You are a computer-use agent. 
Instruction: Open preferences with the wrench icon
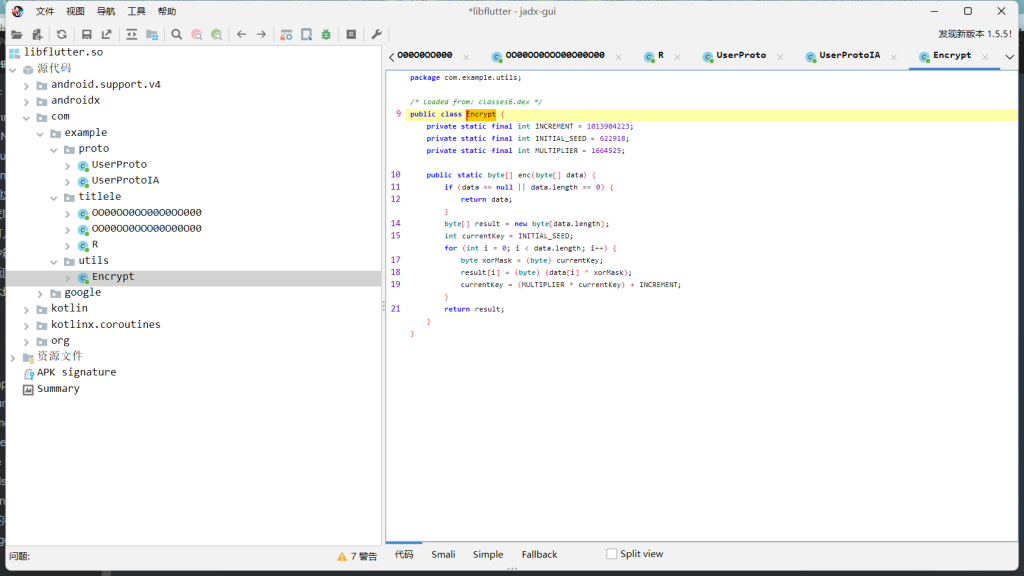pos(376,35)
